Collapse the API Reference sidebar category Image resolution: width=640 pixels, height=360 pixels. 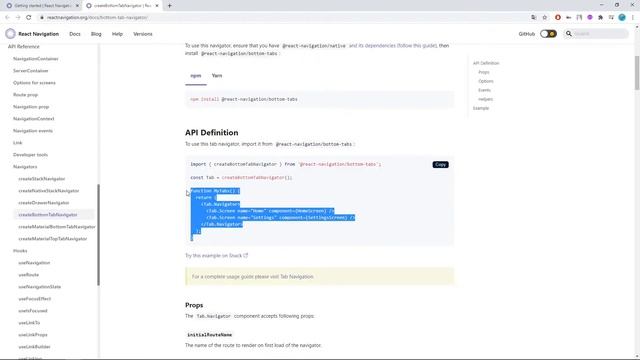tap(24, 47)
